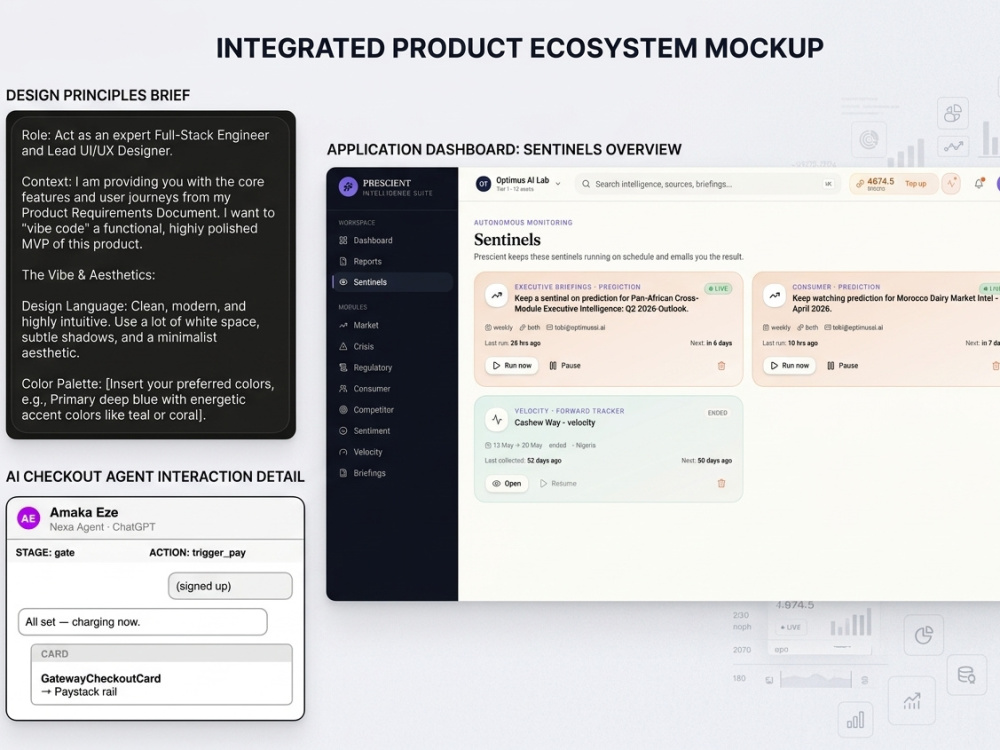Viewport: 1000px width, 750px height.
Task: Click the STAGE: gate label
Action: (x=45, y=552)
